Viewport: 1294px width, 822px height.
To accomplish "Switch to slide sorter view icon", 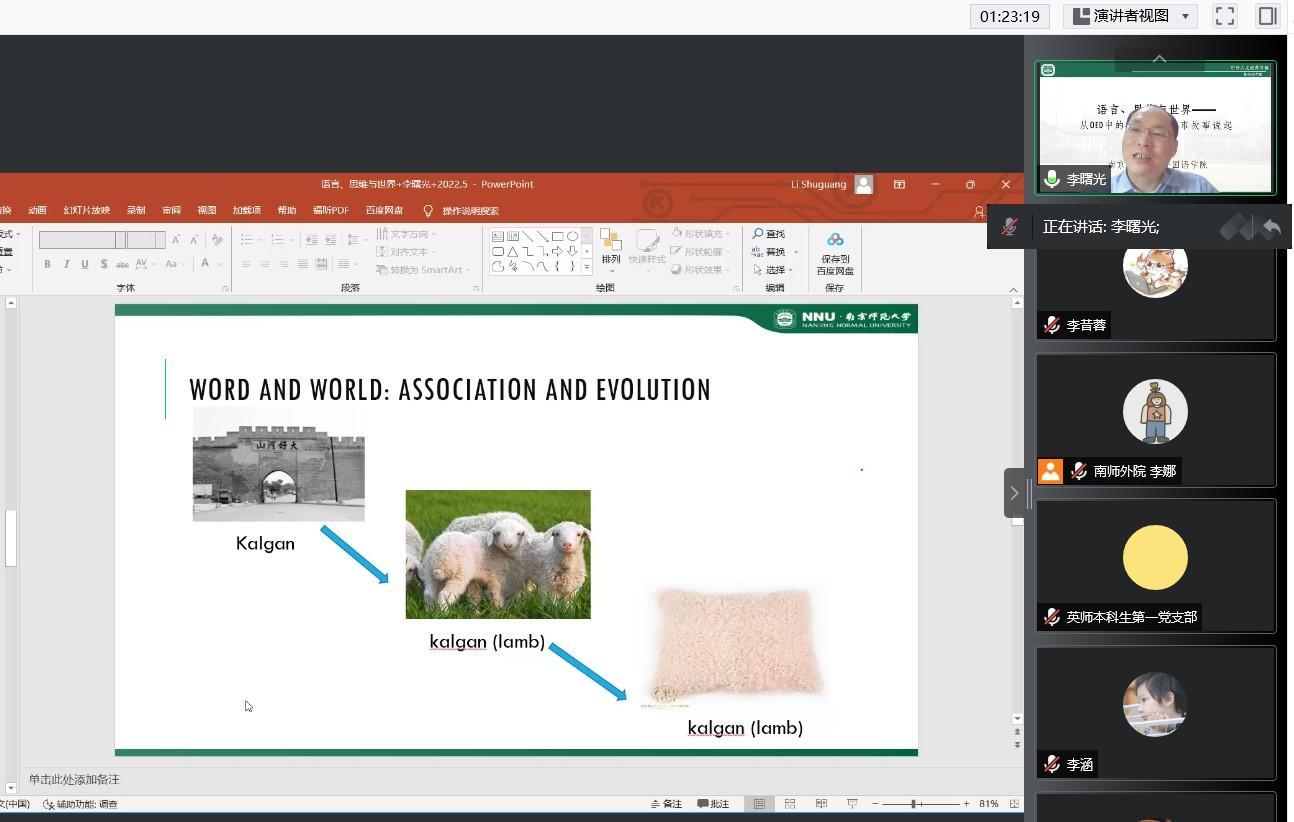I will pos(790,804).
